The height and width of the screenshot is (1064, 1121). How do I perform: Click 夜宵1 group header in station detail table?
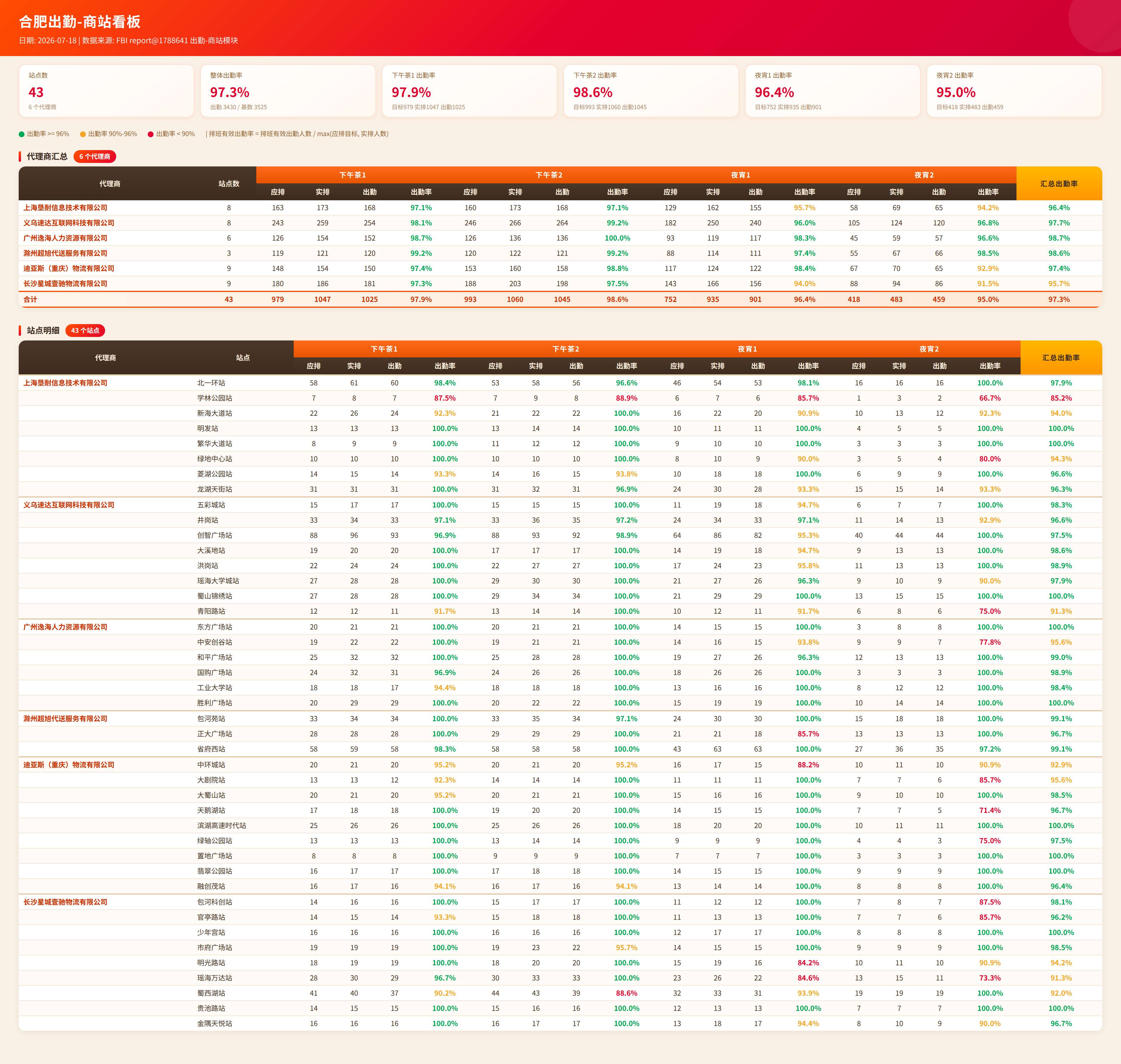(747, 350)
